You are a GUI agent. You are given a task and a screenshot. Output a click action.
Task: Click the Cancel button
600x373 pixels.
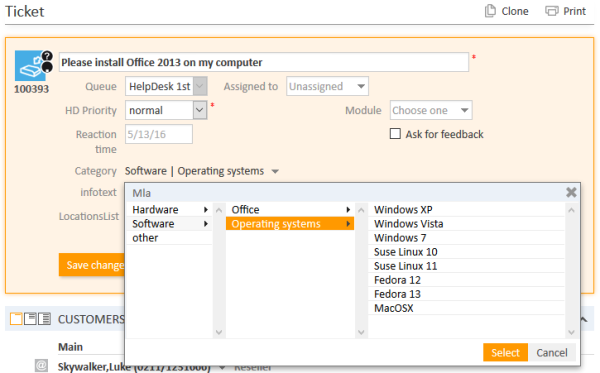pos(552,352)
